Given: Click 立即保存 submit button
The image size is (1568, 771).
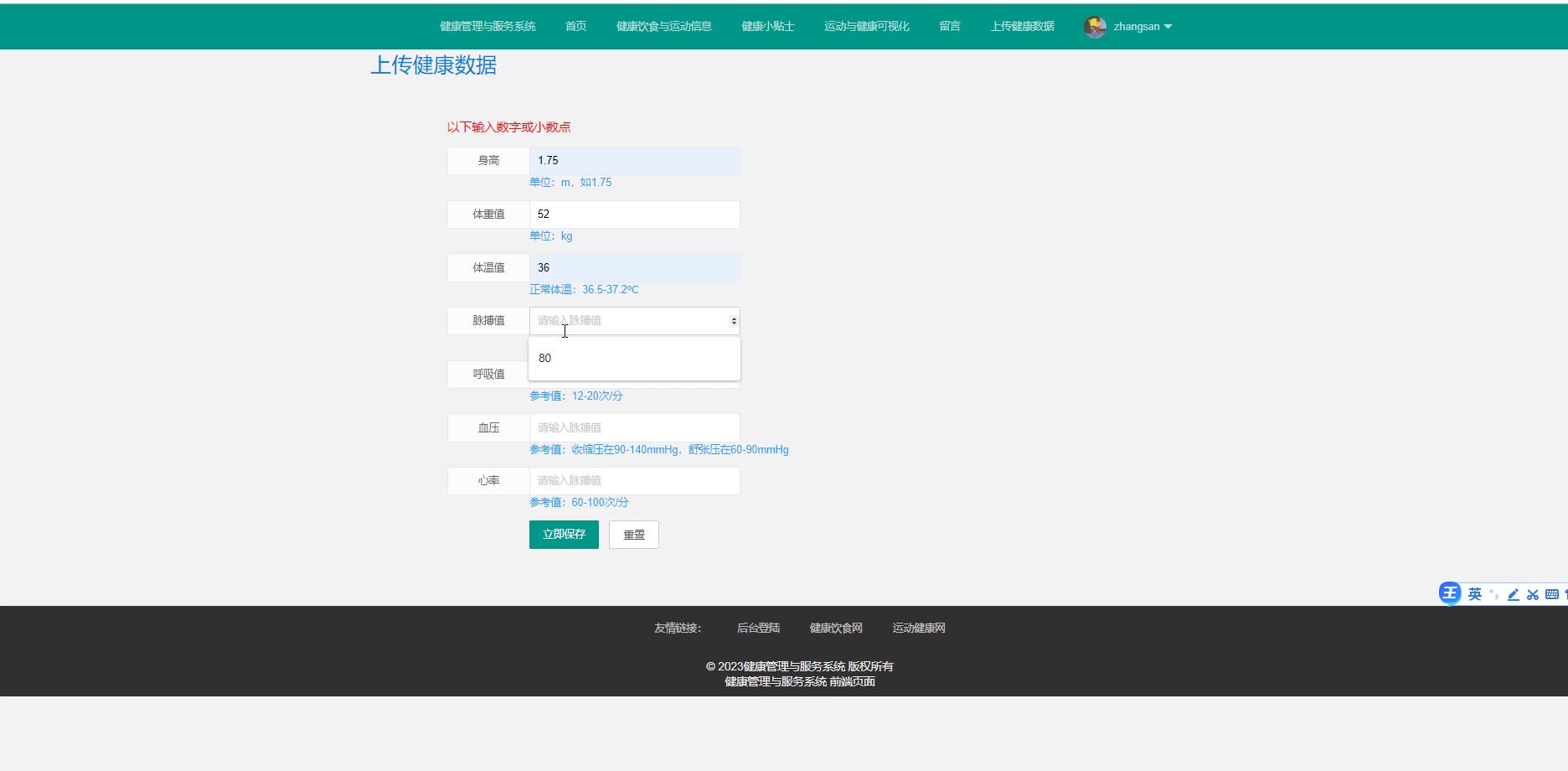Looking at the screenshot, I should pyautogui.click(x=564, y=535).
